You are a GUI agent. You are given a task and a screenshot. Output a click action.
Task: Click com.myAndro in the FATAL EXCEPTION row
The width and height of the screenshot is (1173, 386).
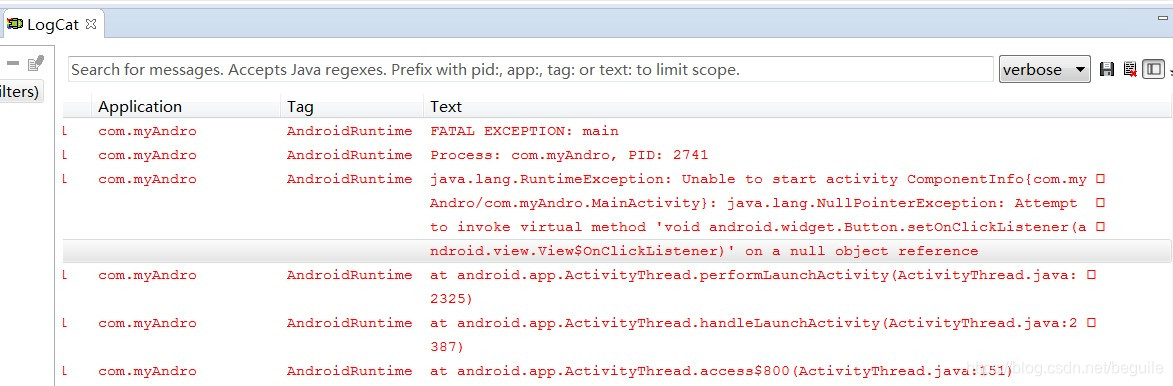(147, 131)
